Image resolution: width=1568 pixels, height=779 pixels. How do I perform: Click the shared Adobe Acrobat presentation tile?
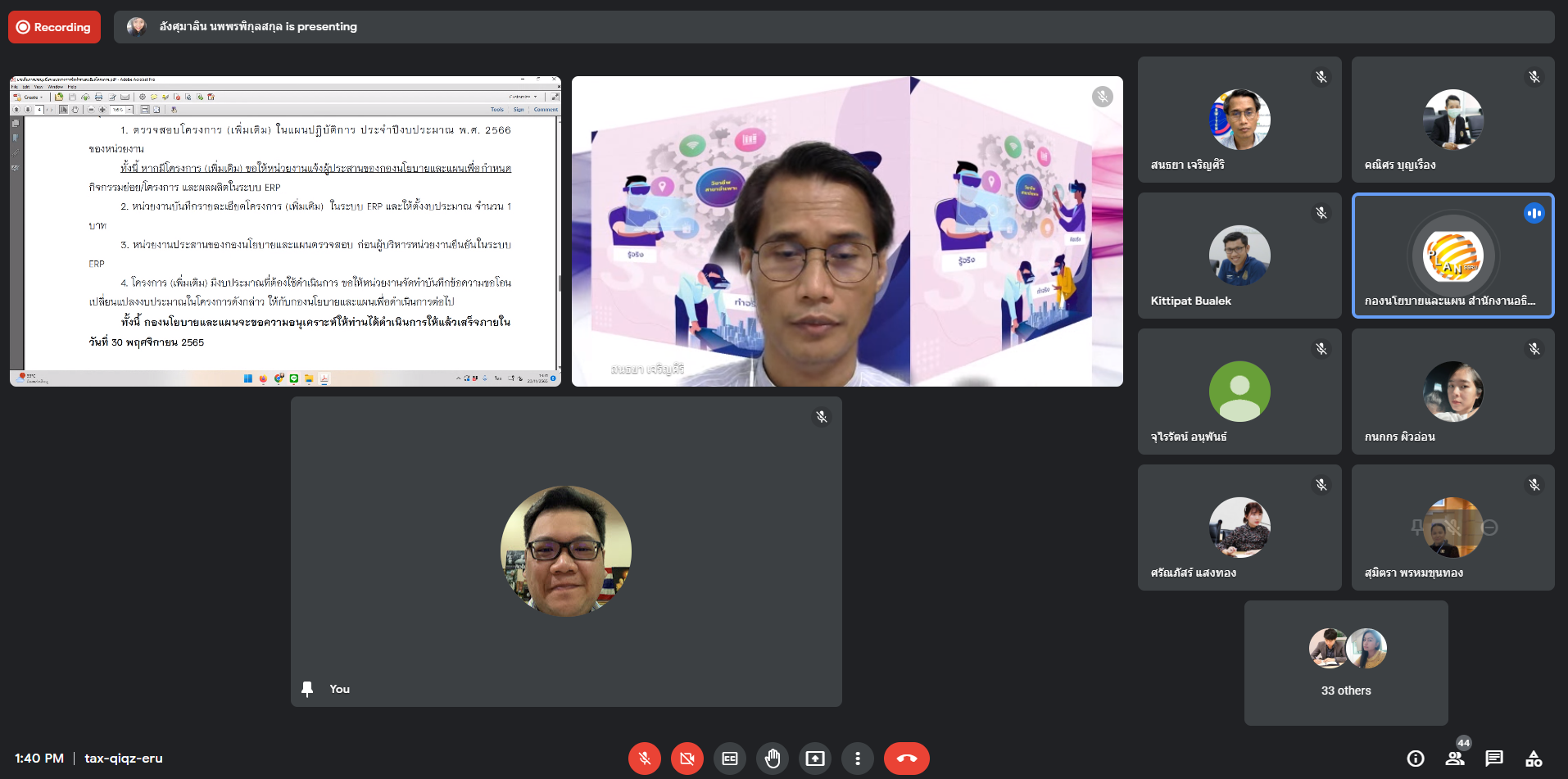(x=285, y=231)
